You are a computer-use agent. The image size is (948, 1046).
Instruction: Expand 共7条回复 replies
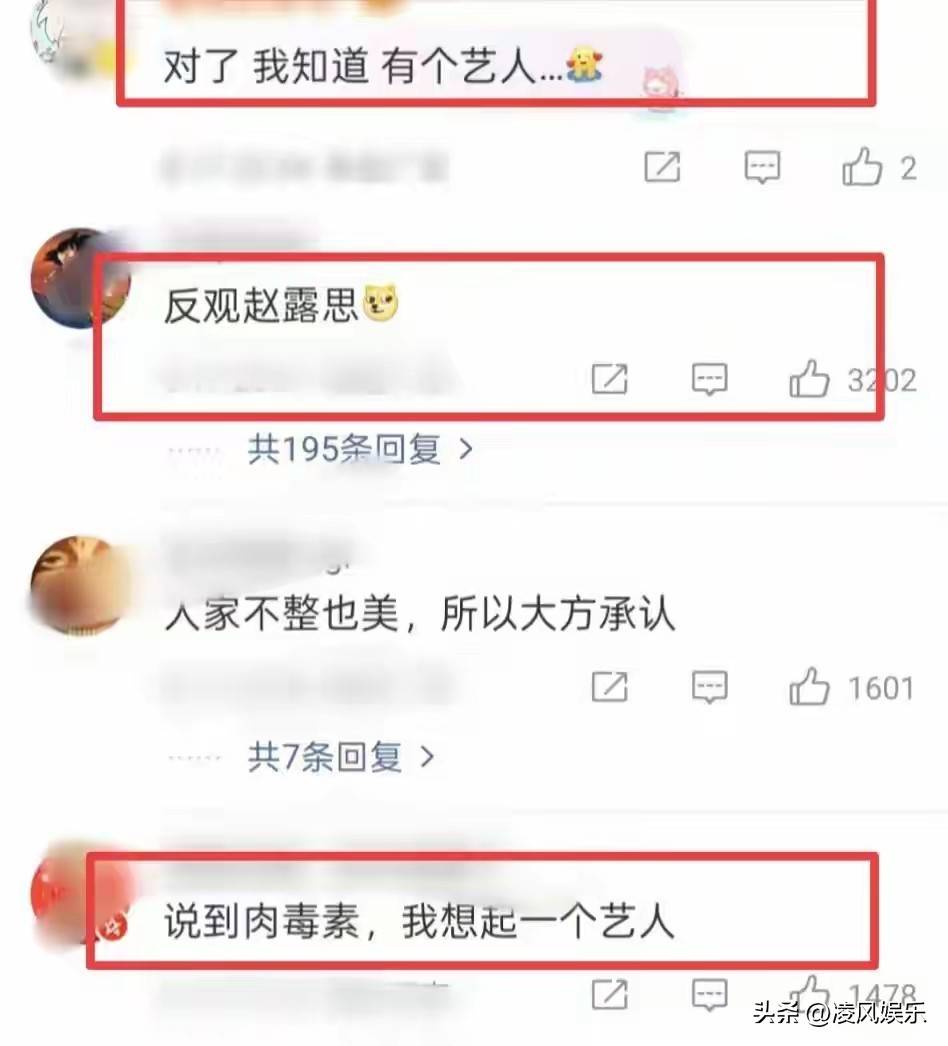(x=341, y=756)
